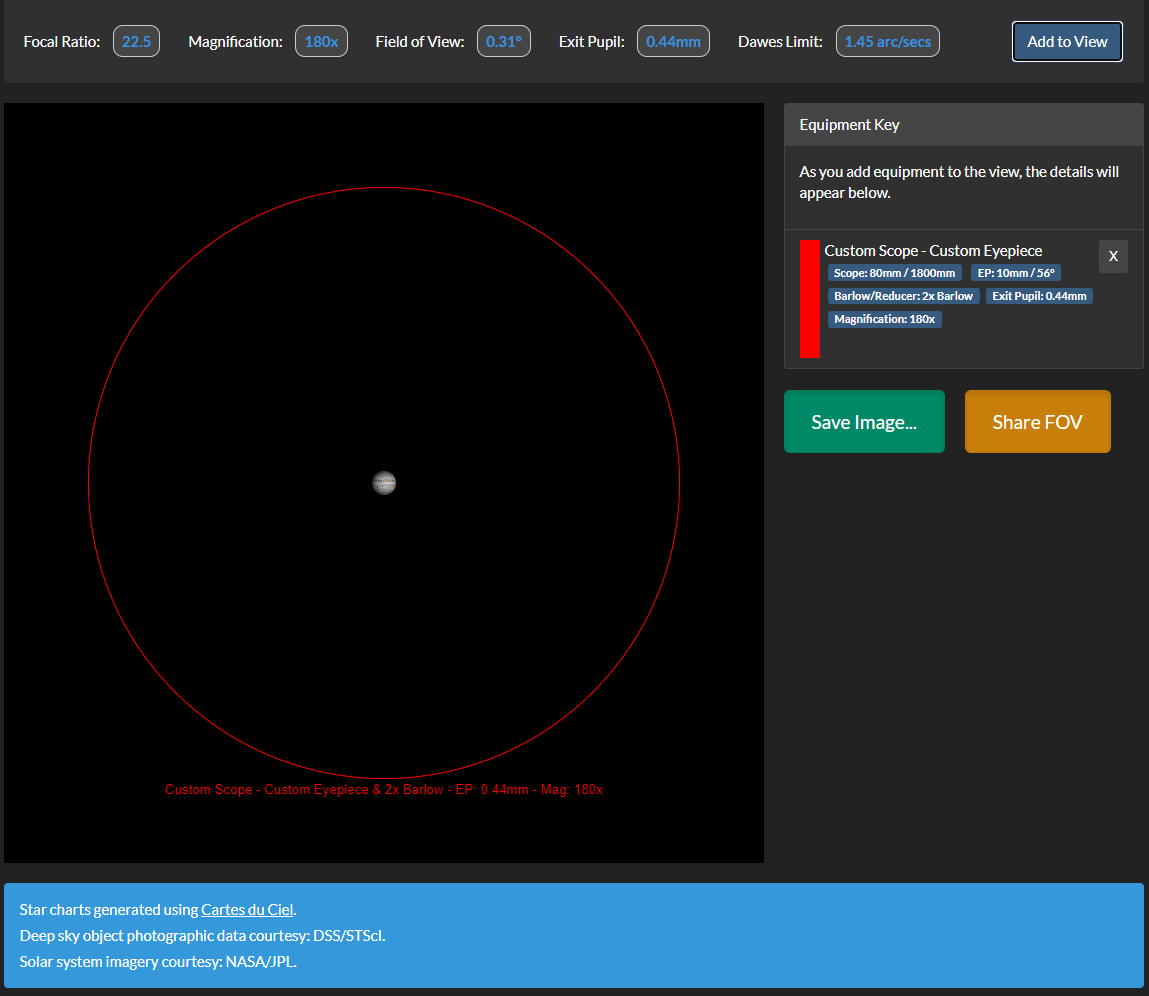Click the red field of view circle
1149x996 pixels.
[384, 188]
